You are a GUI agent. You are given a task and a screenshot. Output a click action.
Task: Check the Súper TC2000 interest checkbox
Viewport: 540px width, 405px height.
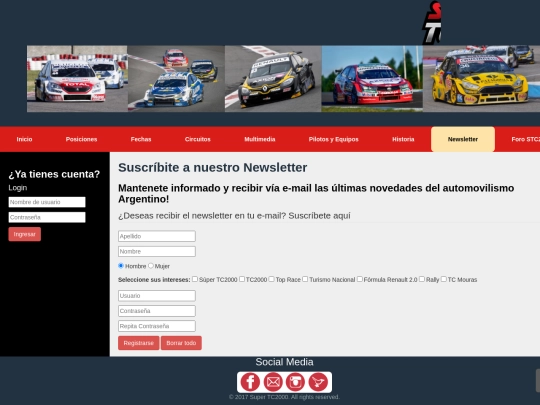195,279
